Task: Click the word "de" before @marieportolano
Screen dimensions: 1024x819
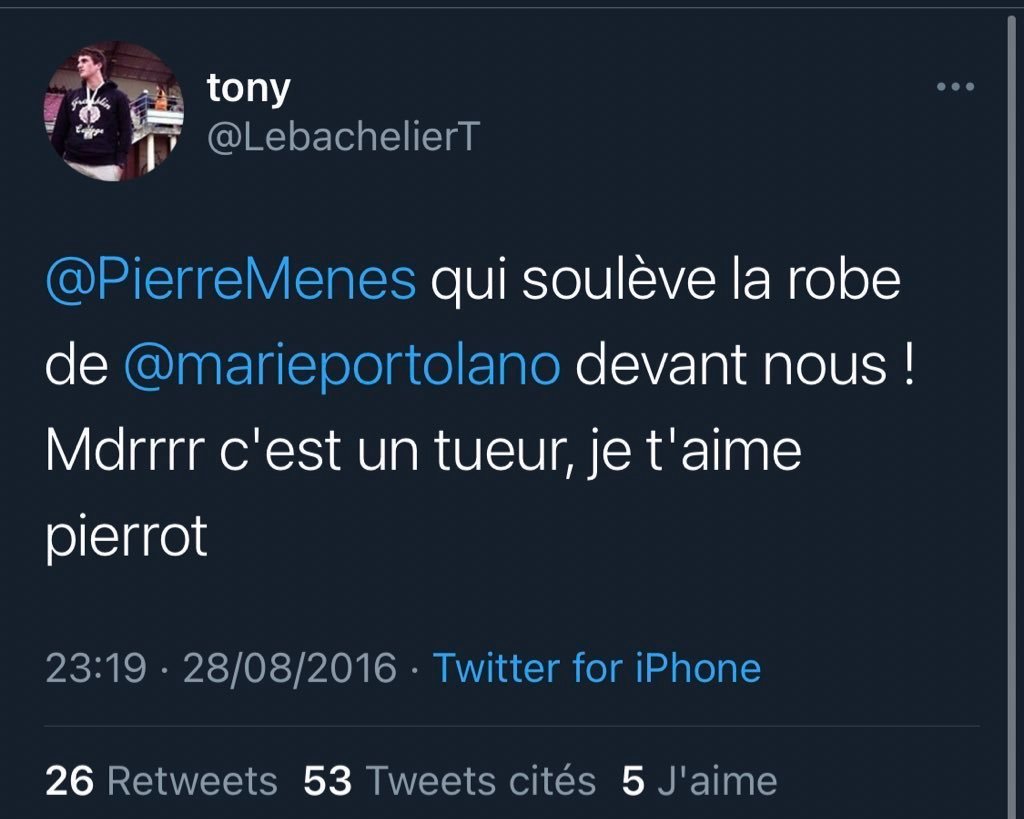Action: pyautogui.click(x=76, y=366)
